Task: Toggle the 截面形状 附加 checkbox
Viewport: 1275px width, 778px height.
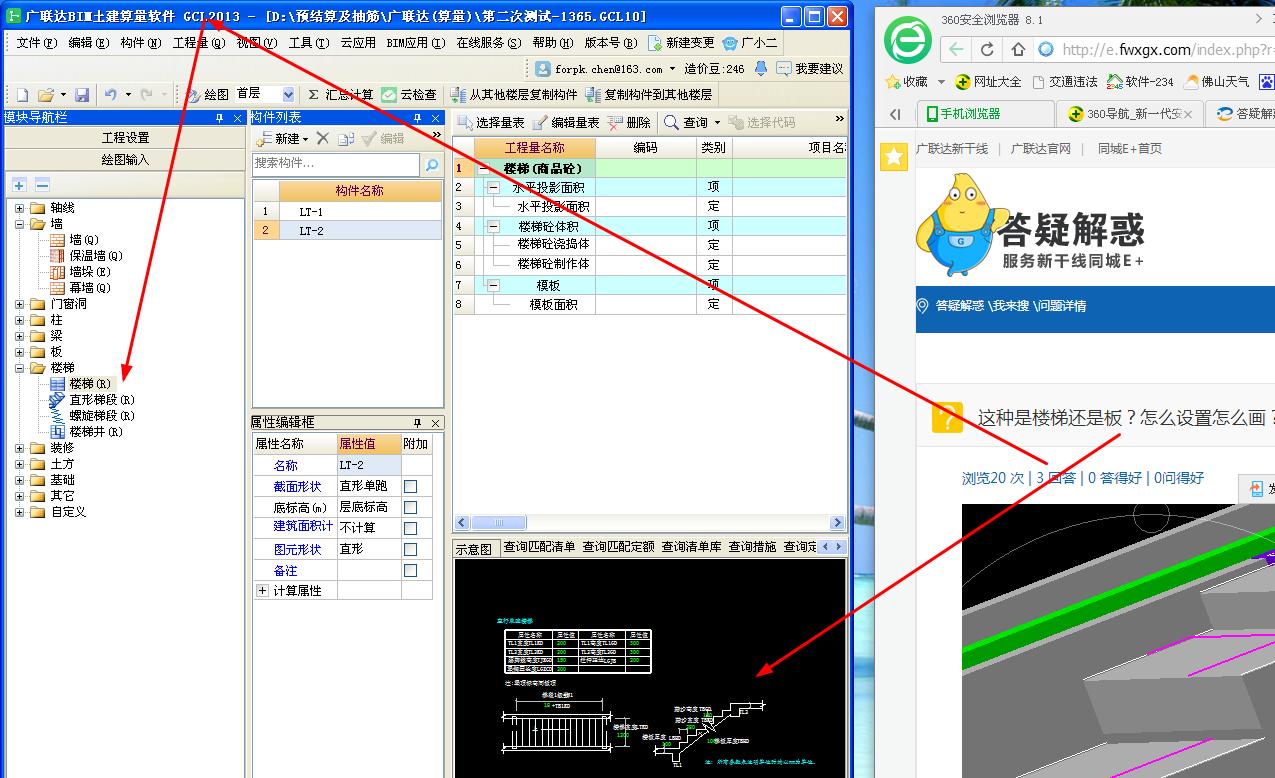Action: (x=410, y=486)
